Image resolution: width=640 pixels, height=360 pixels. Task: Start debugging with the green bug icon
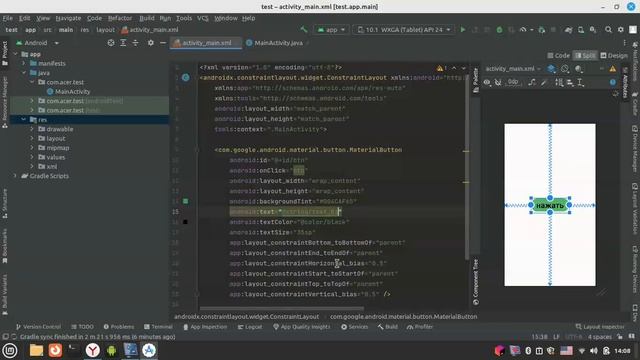(x=499, y=30)
